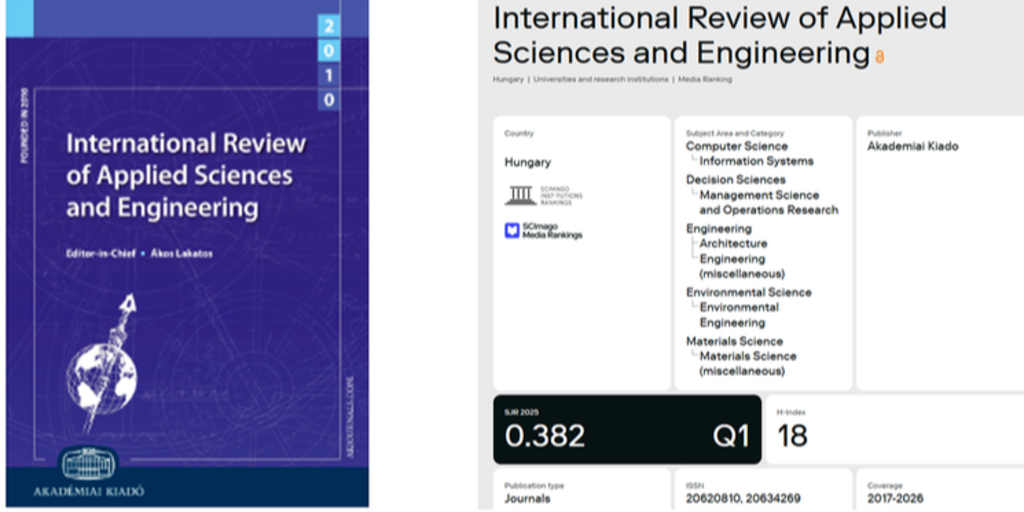Open the Decision Sciences subject area
The image size is (1024, 512).
[735, 180]
